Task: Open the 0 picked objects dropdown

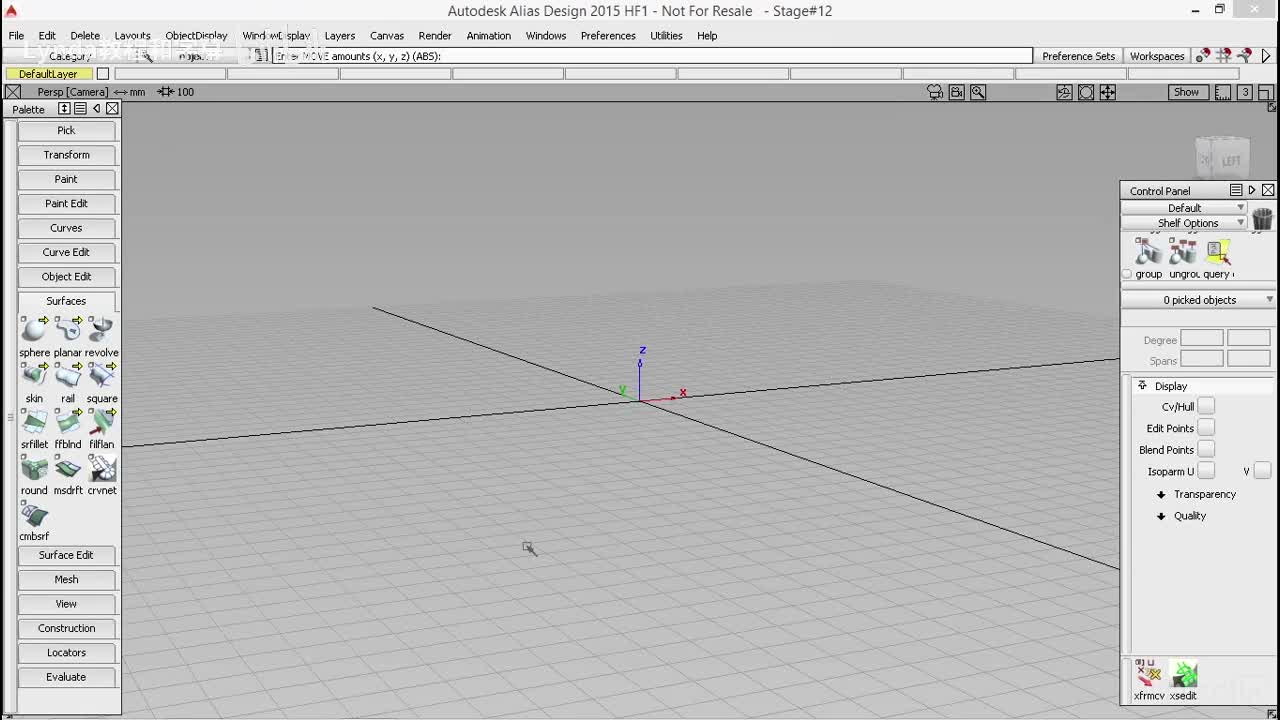Action: [x=1198, y=300]
